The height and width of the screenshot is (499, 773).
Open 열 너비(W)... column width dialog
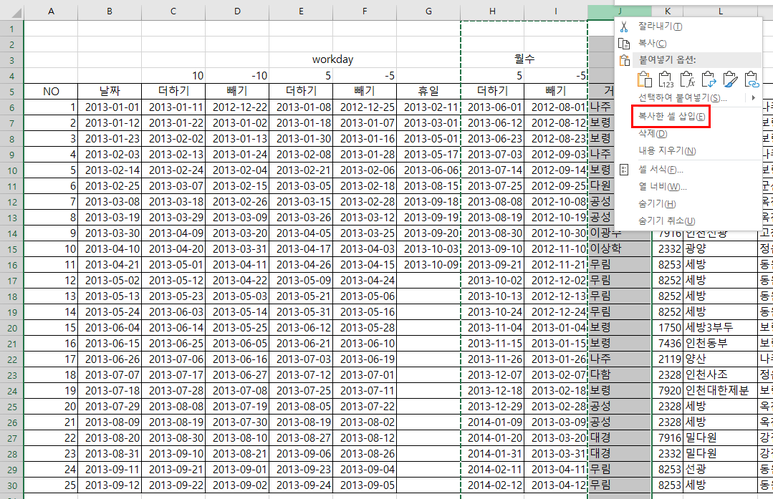pos(663,187)
